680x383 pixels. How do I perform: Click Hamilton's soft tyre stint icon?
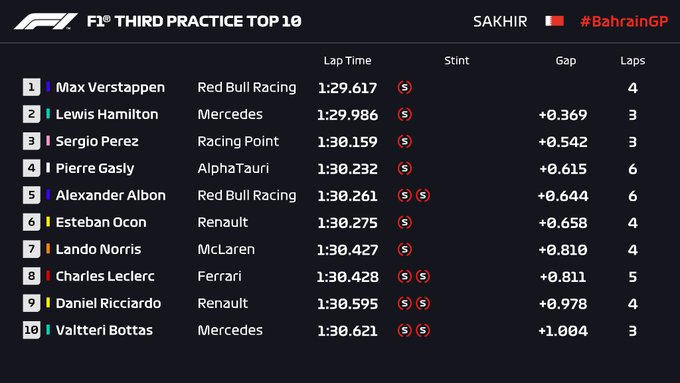coord(405,115)
